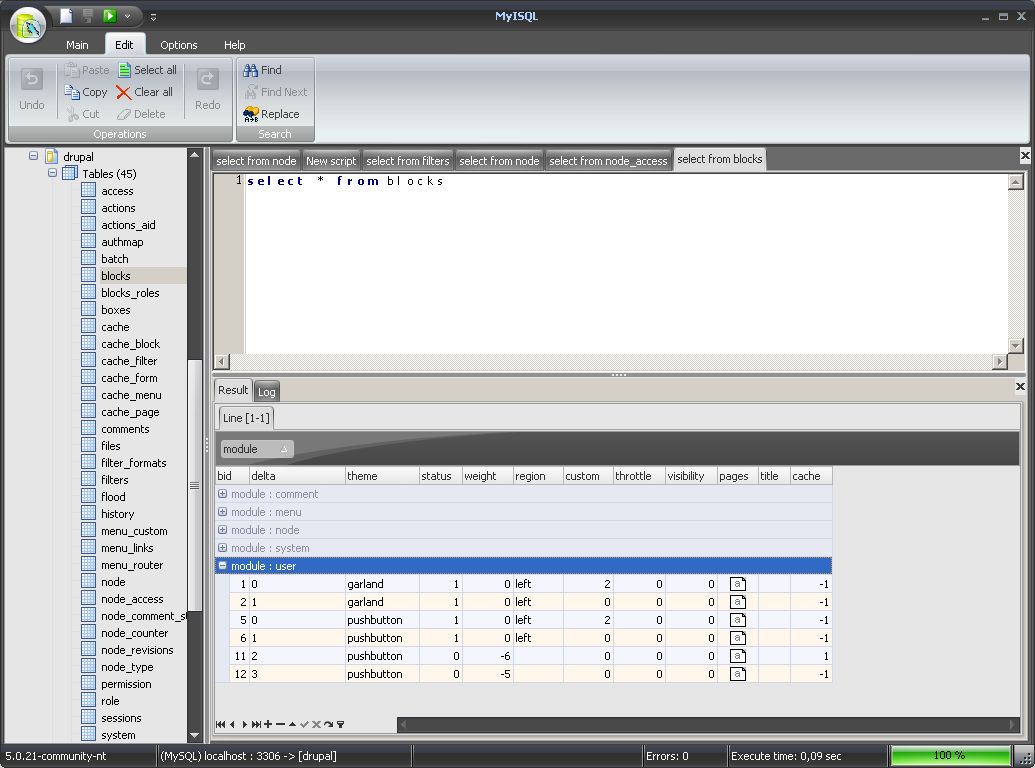Click the table tree vertical scrollbar thumb

tap(194, 486)
